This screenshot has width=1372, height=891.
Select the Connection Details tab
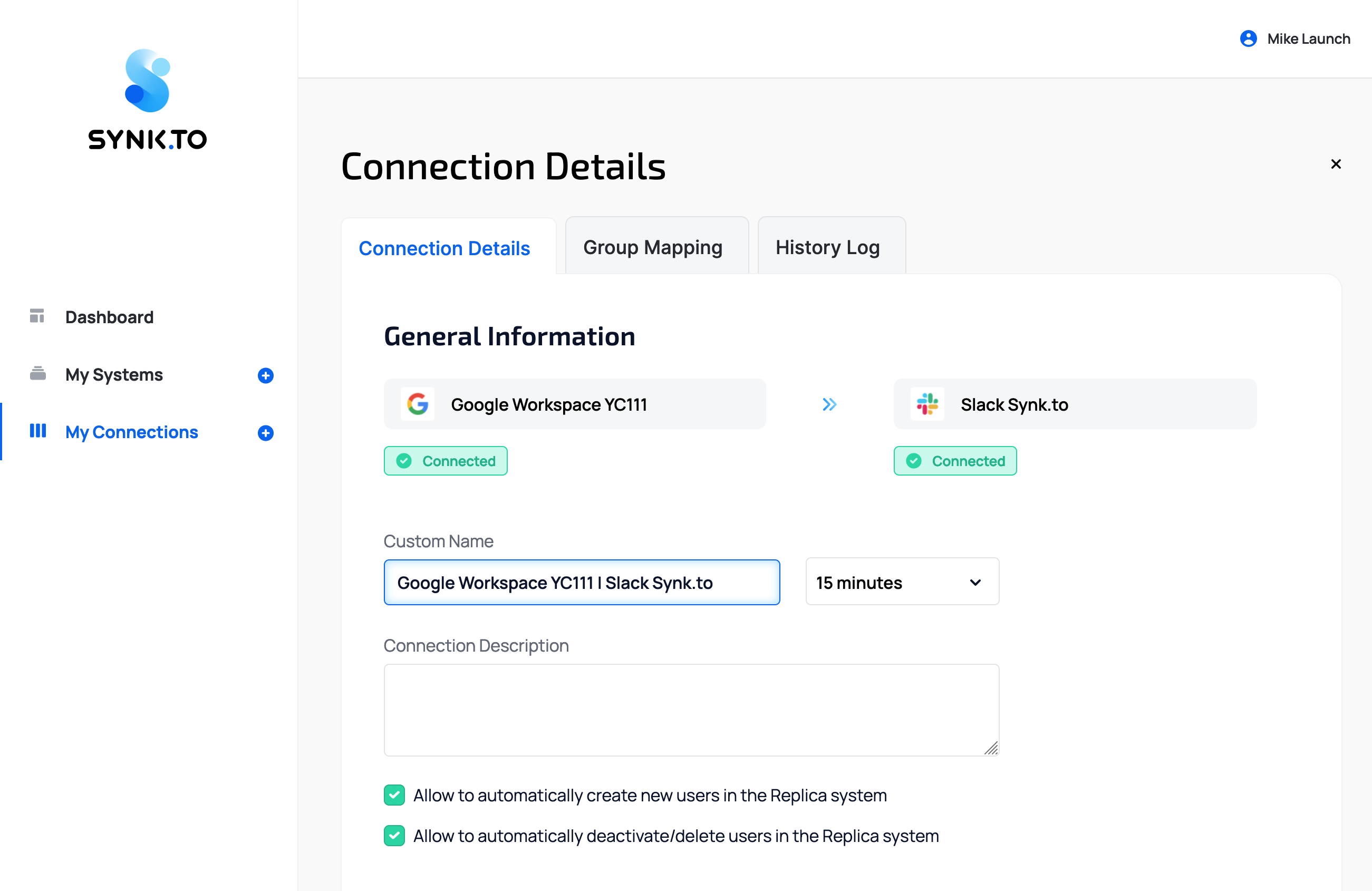pyautogui.click(x=444, y=248)
